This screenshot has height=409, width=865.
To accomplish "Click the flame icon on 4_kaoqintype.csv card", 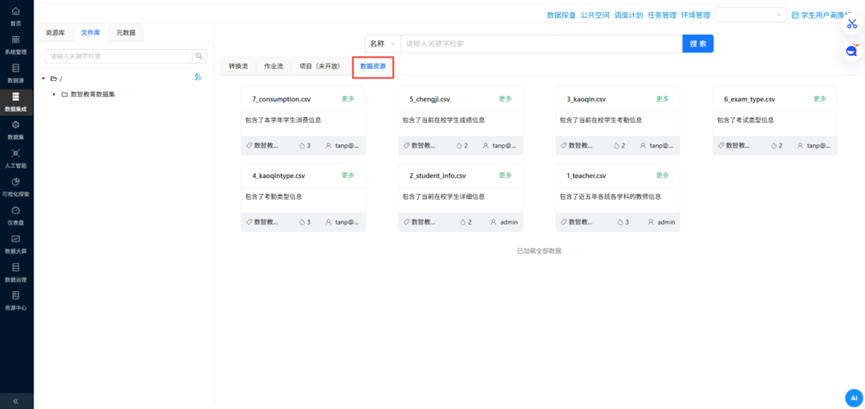I will 302,222.
